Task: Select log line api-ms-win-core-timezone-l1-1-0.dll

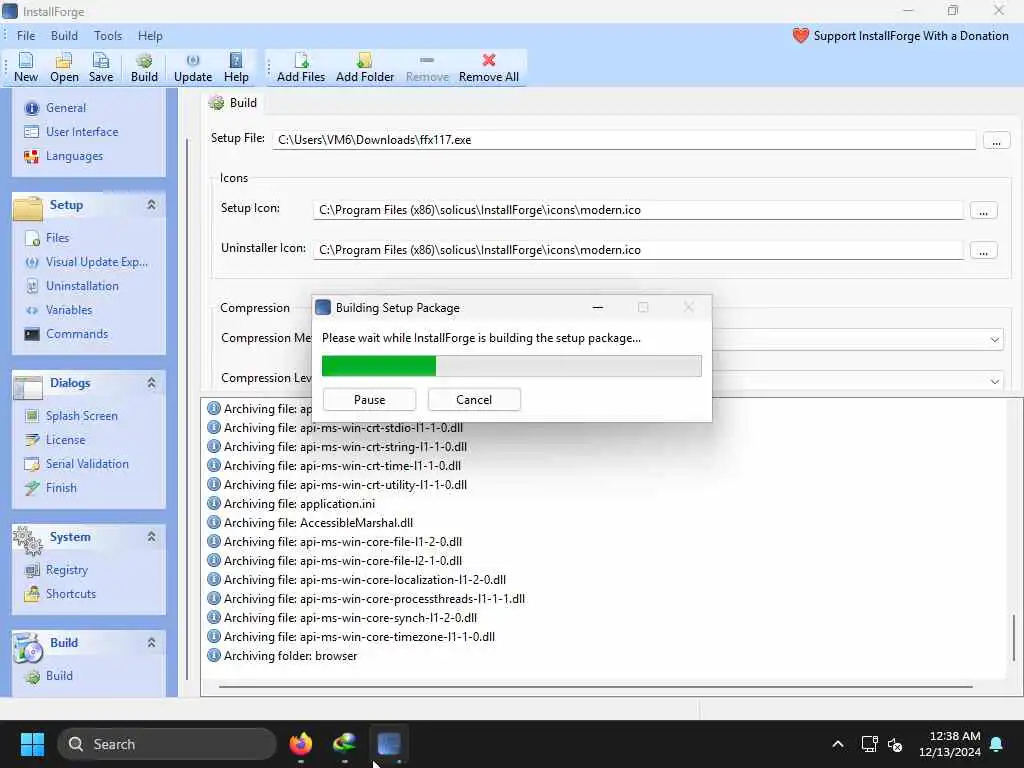Action: pyautogui.click(x=351, y=637)
